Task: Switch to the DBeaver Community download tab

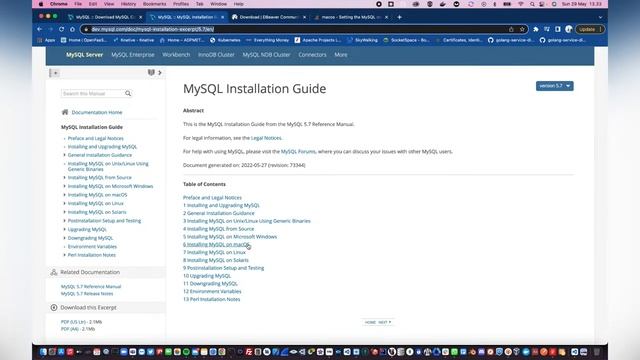Action: coord(266,17)
